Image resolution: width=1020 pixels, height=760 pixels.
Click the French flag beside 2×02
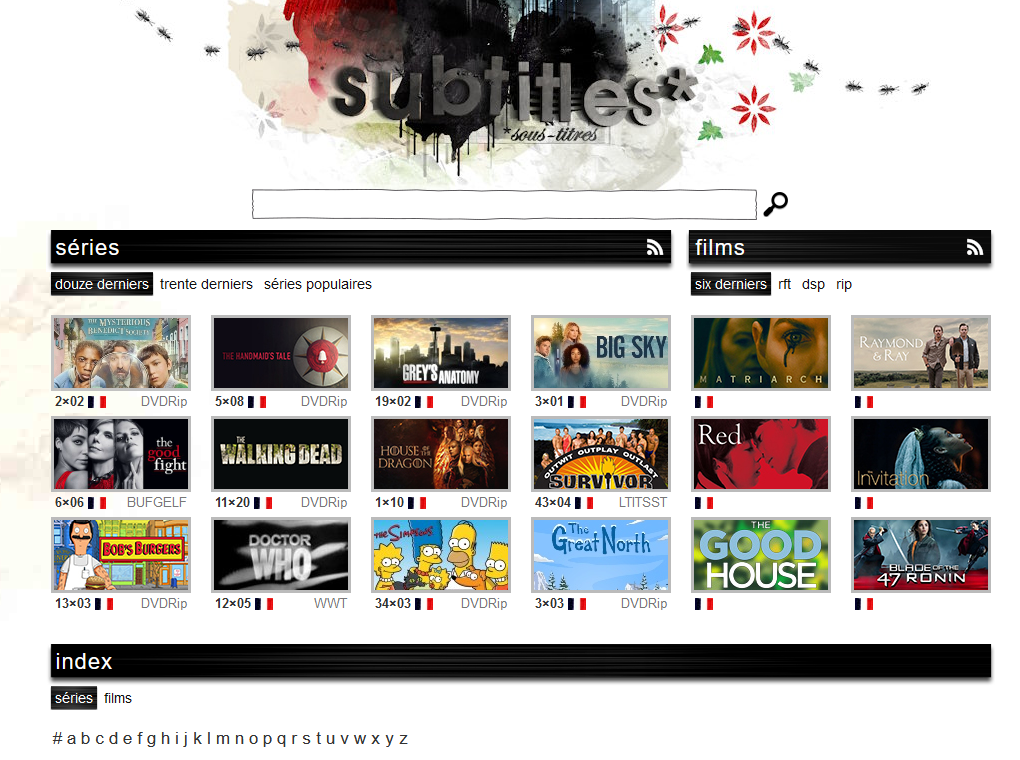(97, 402)
